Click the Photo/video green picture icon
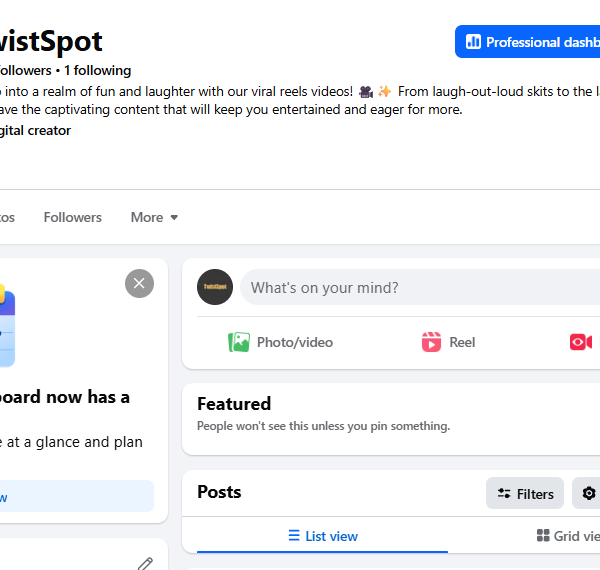 pos(239,342)
